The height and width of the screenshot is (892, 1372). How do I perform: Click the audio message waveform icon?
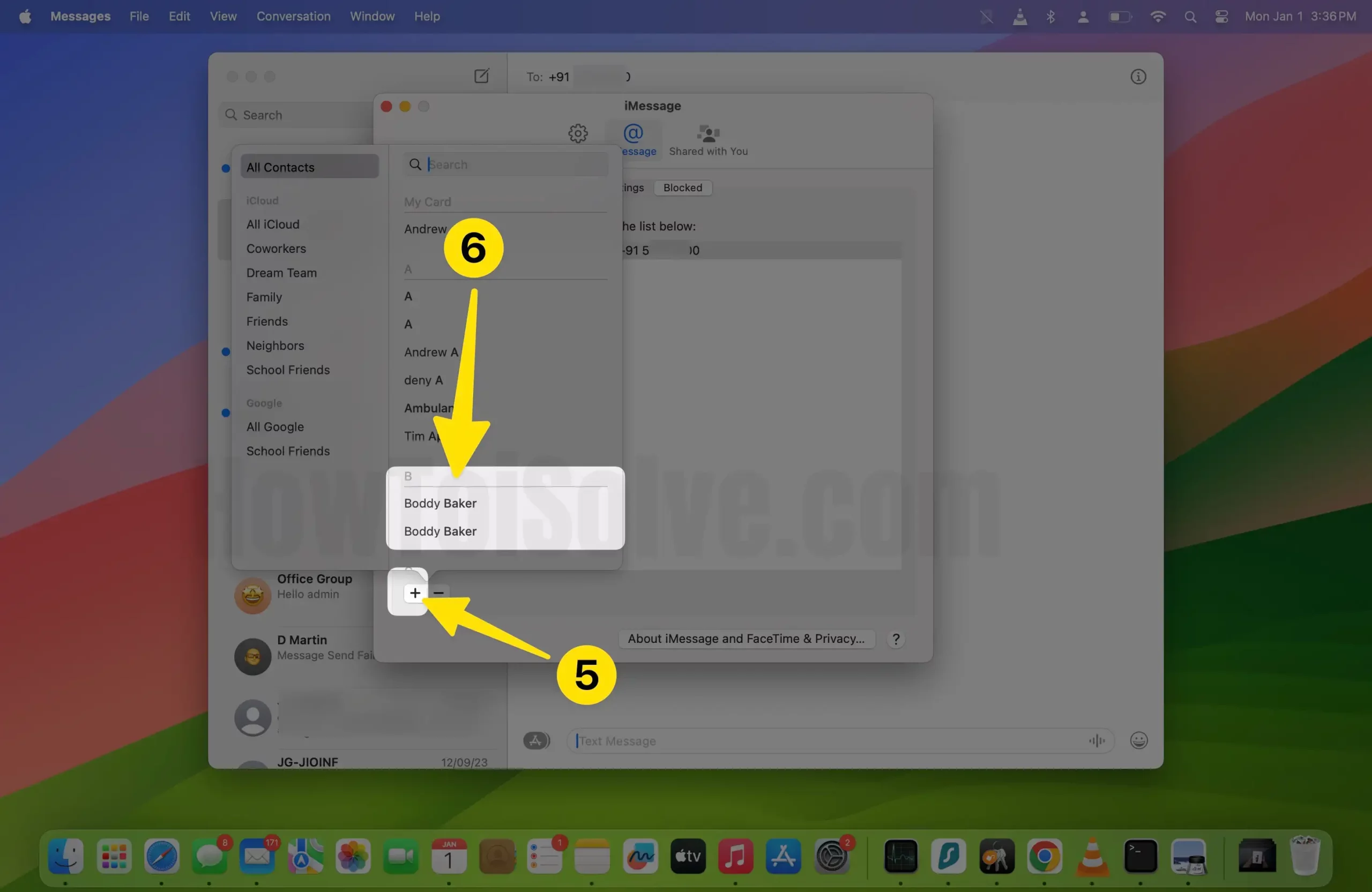pos(1097,740)
